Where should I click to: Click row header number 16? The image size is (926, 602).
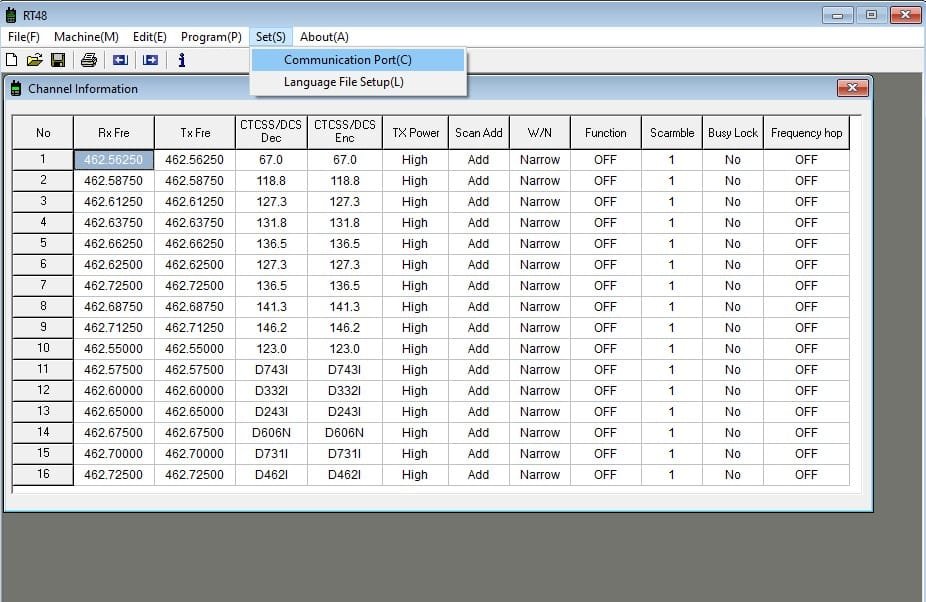pos(43,475)
